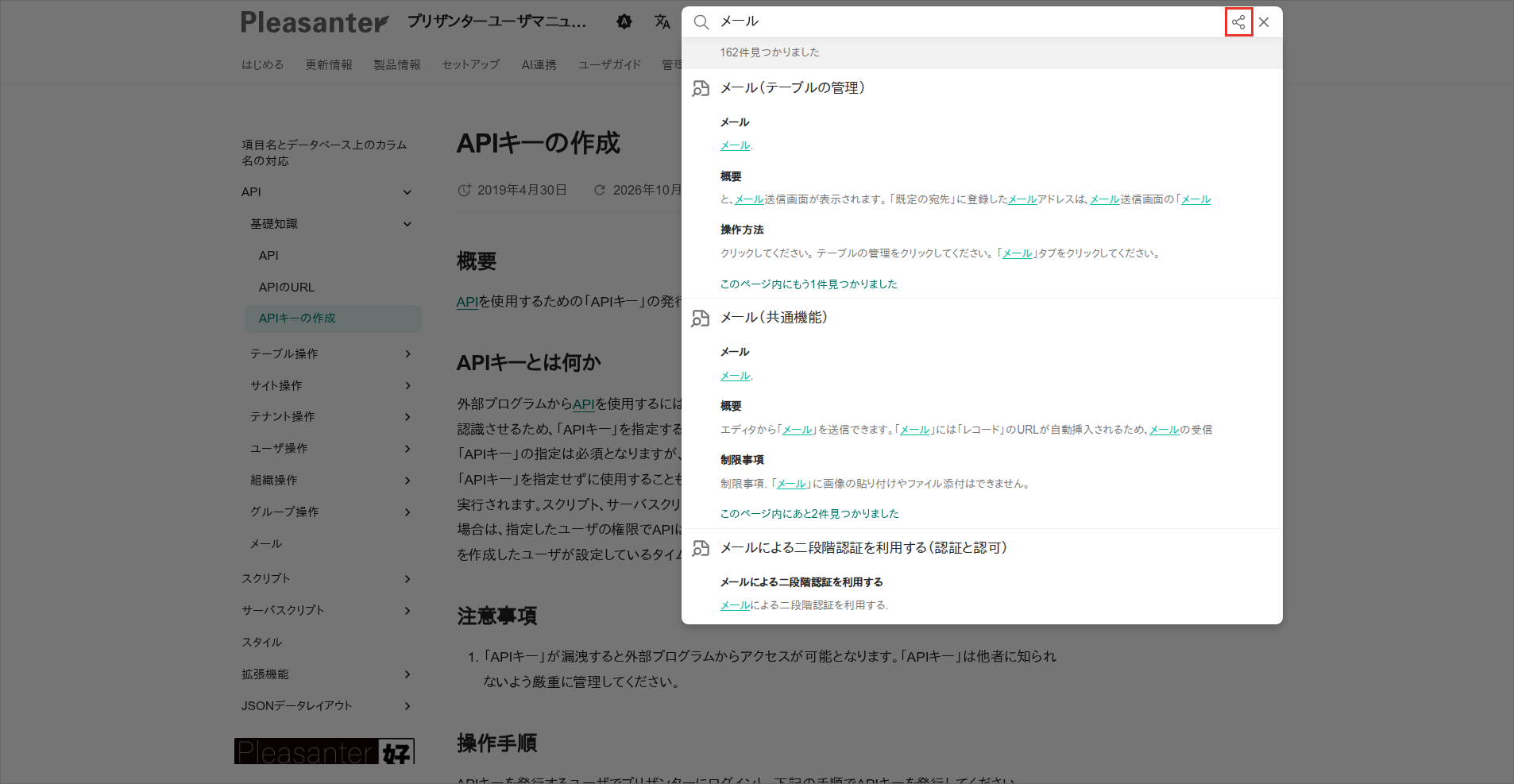Expand 拡張機能 chevron in sidebar
Screen dimensions: 1514x784
click(407, 674)
